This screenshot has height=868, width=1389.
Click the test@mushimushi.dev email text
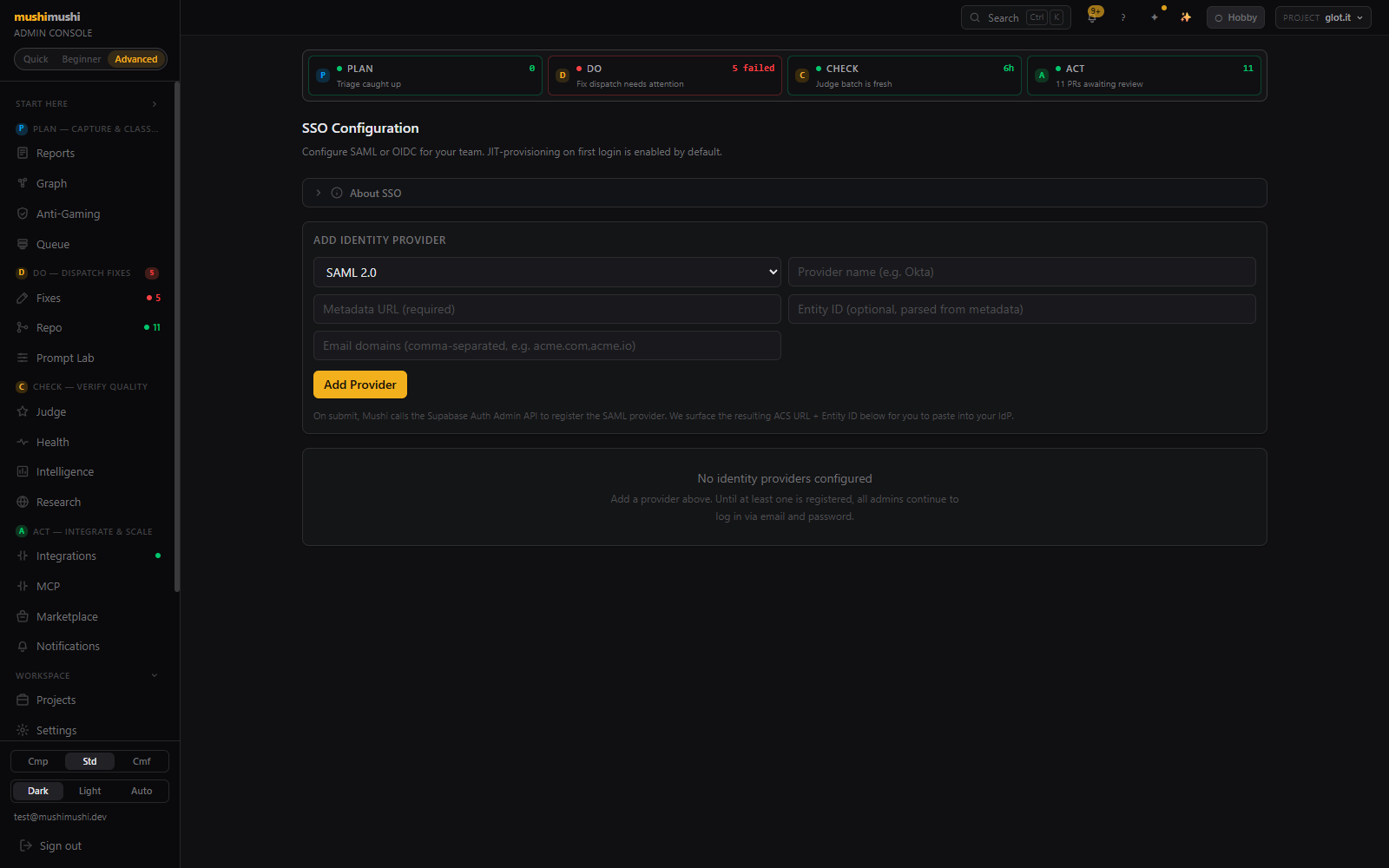tap(60, 817)
